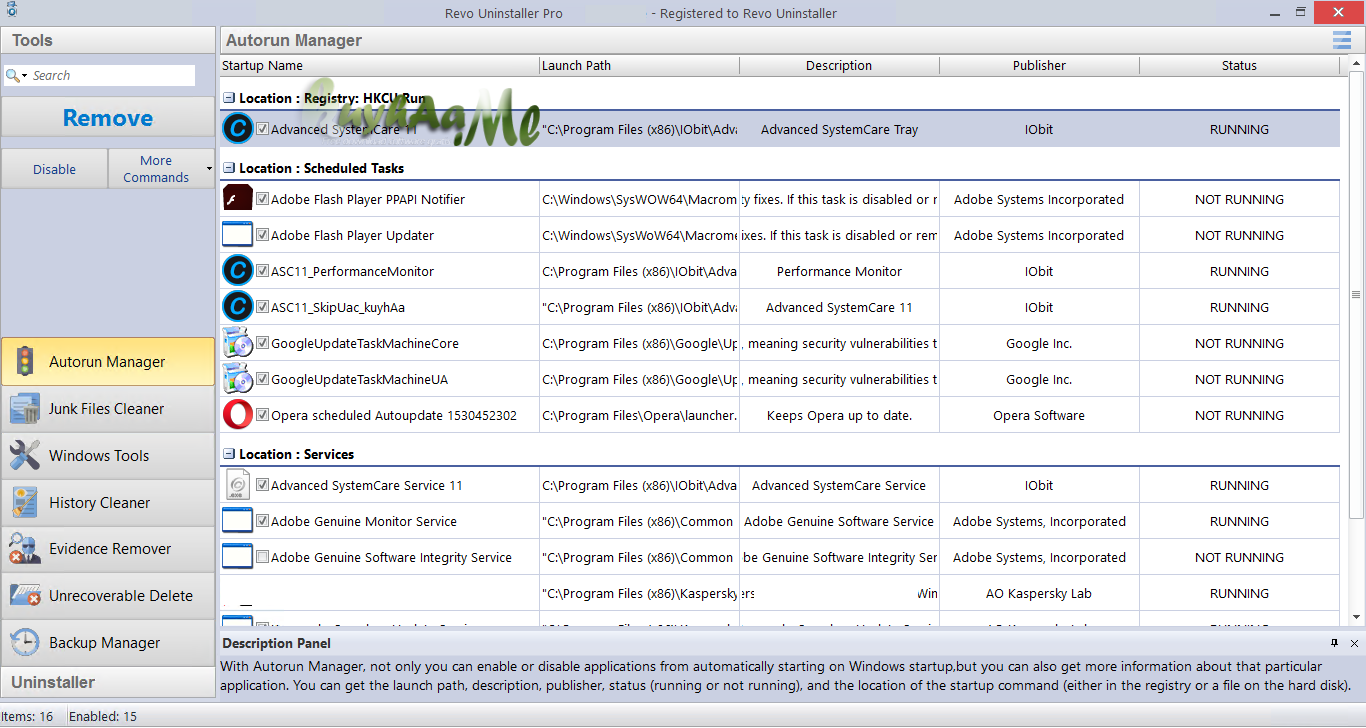Click the ASC11_SkipUac_kuyhAa icon

pos(237,307)
